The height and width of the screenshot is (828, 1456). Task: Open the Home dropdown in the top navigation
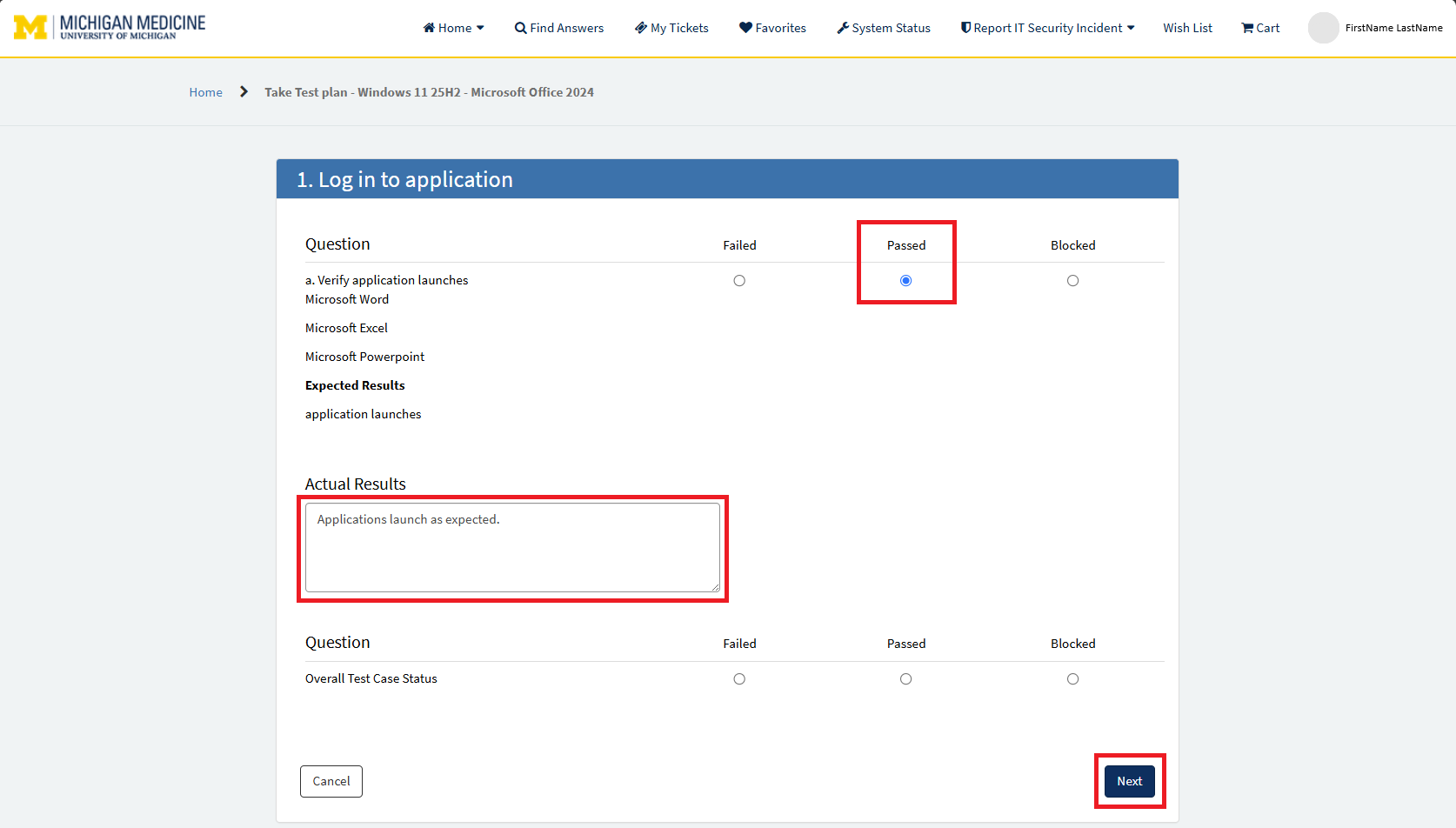tap(453, 28)
